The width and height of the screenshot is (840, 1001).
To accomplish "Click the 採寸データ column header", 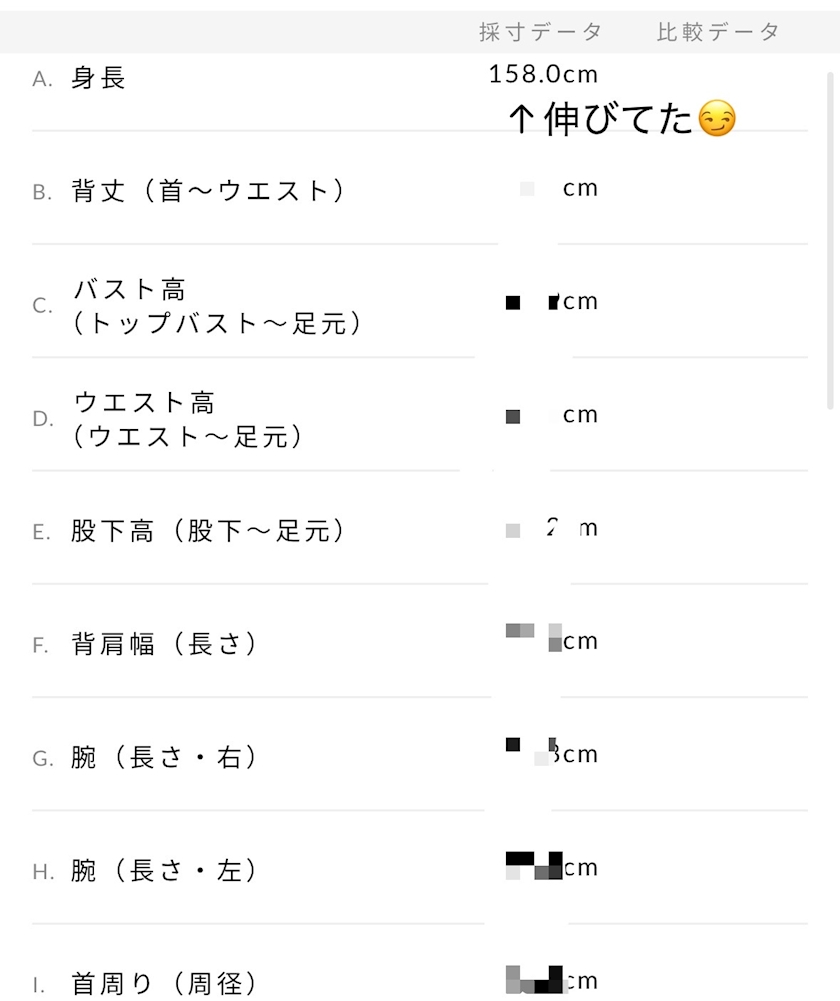I will [x=540, y=32].
